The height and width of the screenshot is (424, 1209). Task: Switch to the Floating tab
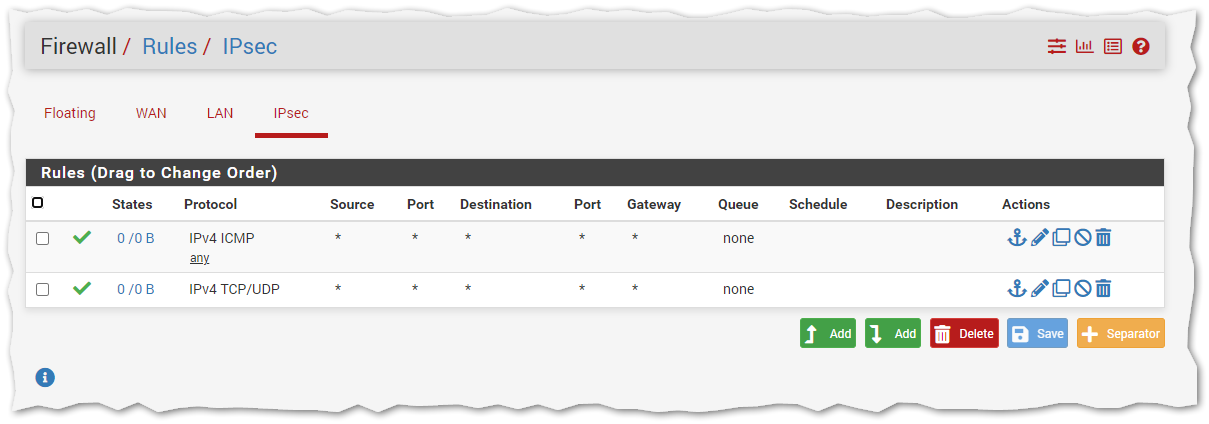(x=70, y=113)
